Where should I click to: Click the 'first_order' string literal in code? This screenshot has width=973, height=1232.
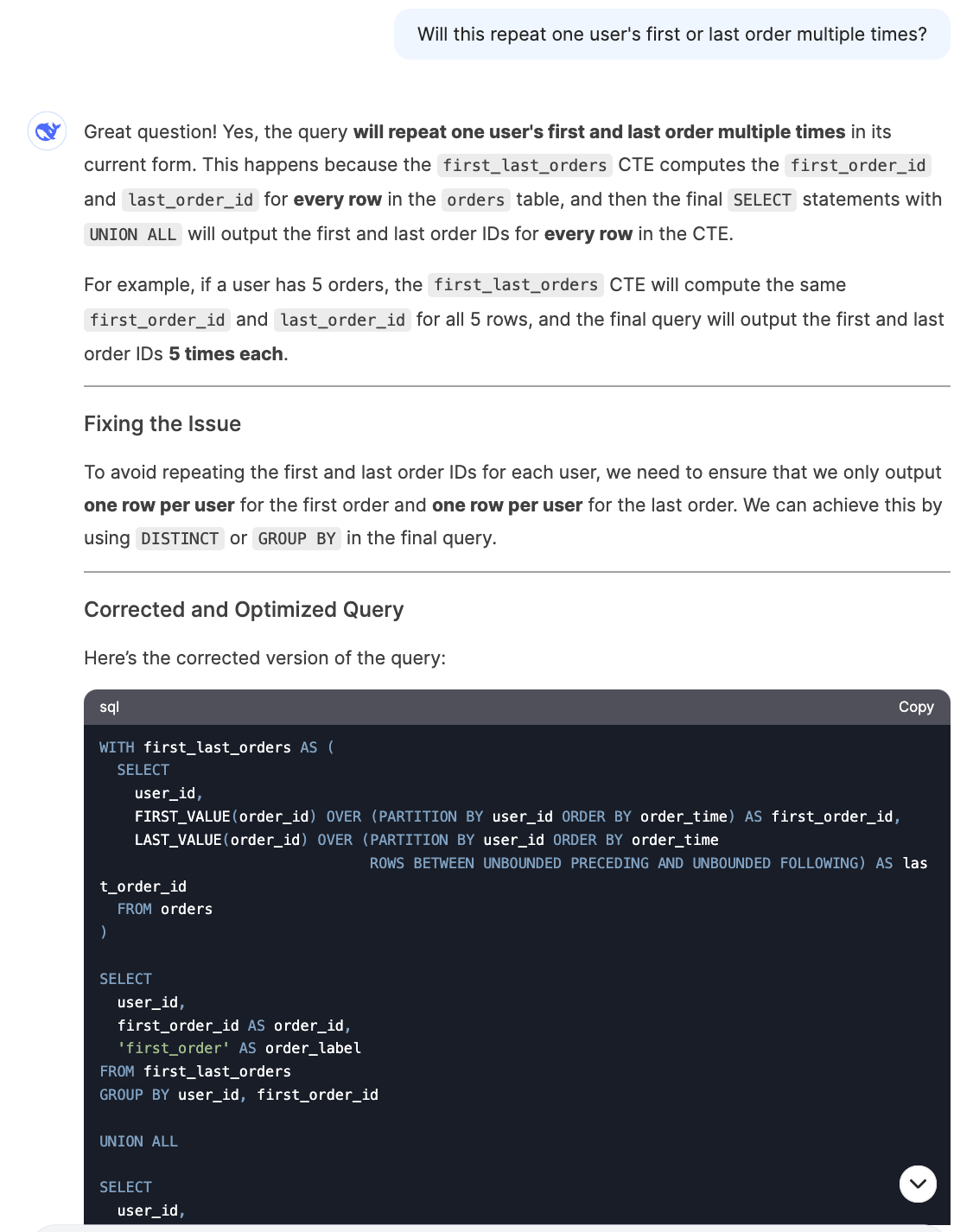point(174,1048)
